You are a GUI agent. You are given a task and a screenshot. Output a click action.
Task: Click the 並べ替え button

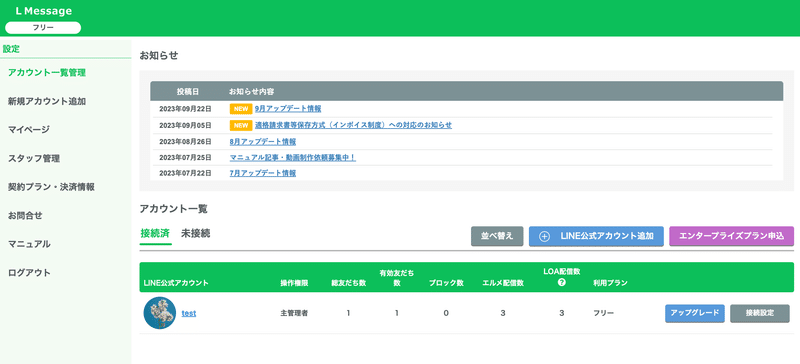coord(497,236)
